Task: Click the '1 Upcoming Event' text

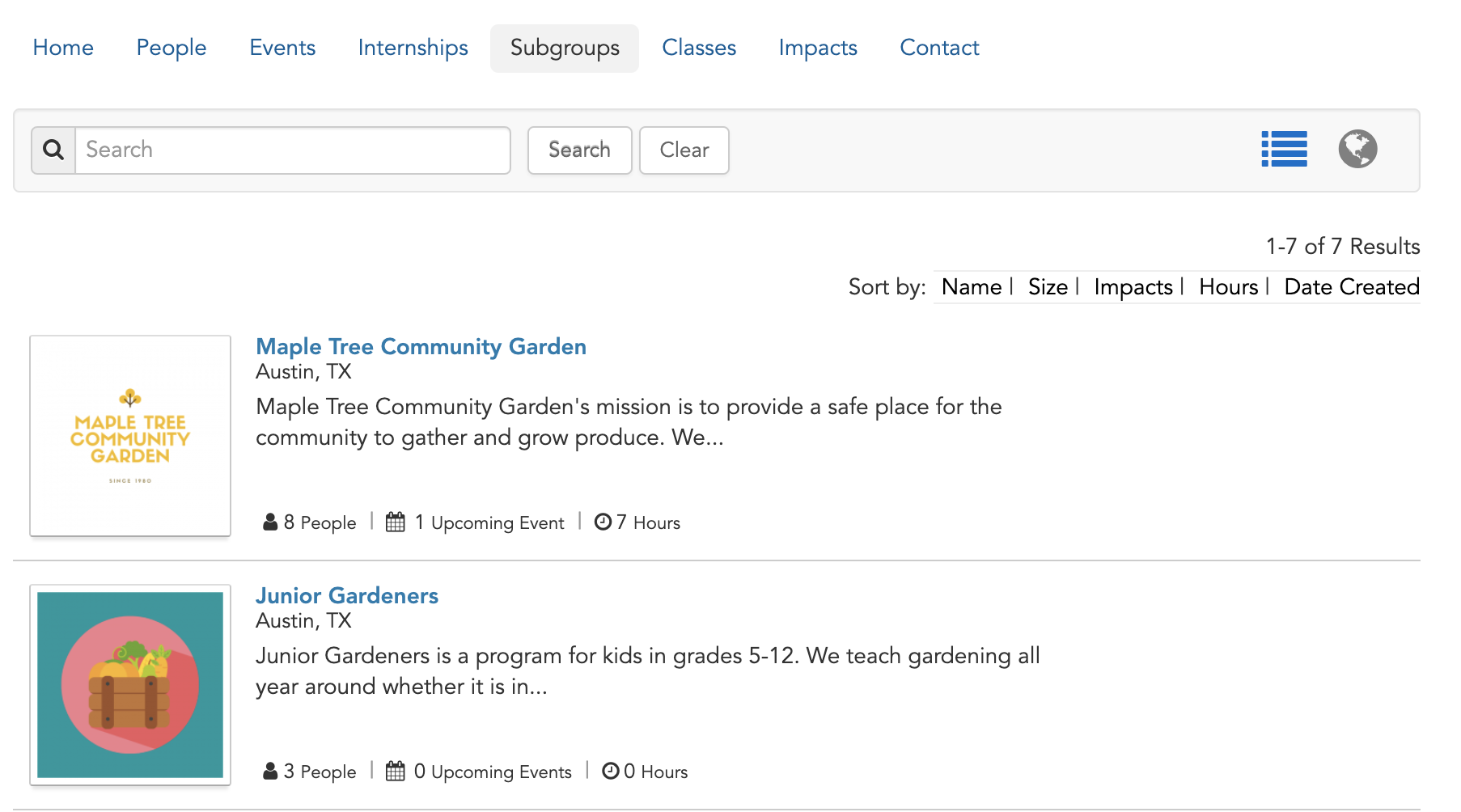Action: 489,522
